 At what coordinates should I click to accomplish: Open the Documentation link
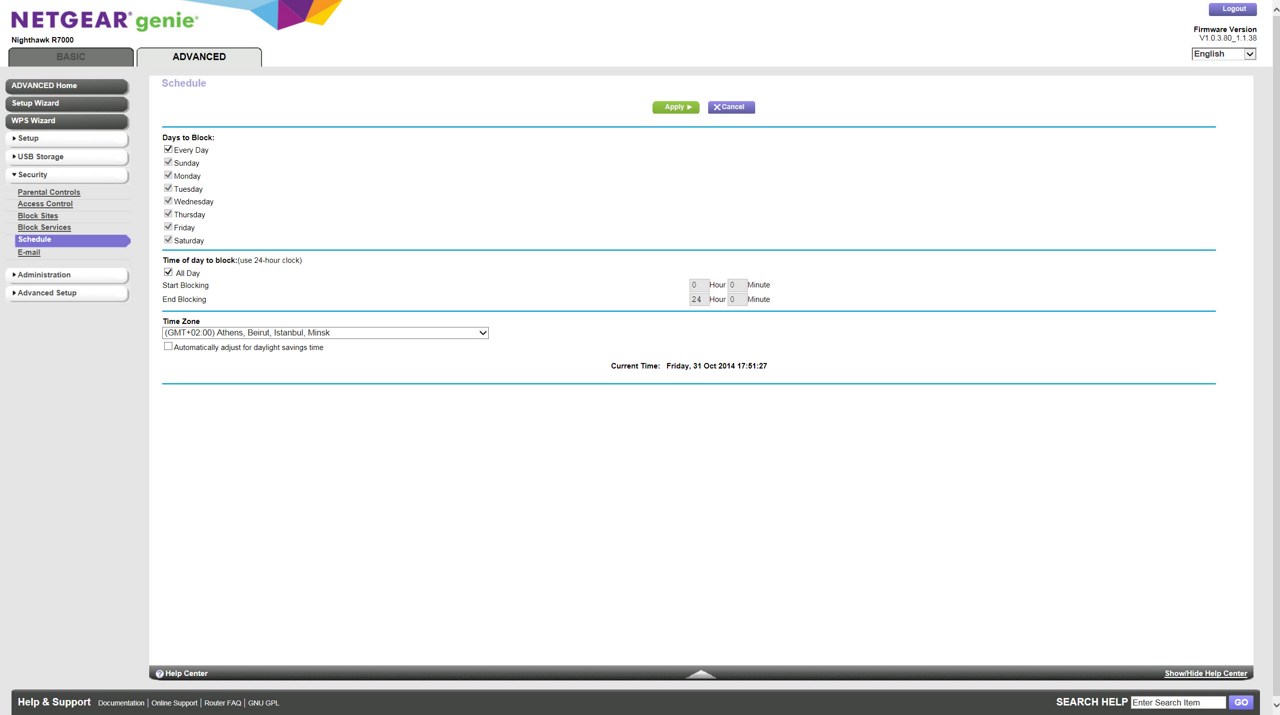pos(121,703)
